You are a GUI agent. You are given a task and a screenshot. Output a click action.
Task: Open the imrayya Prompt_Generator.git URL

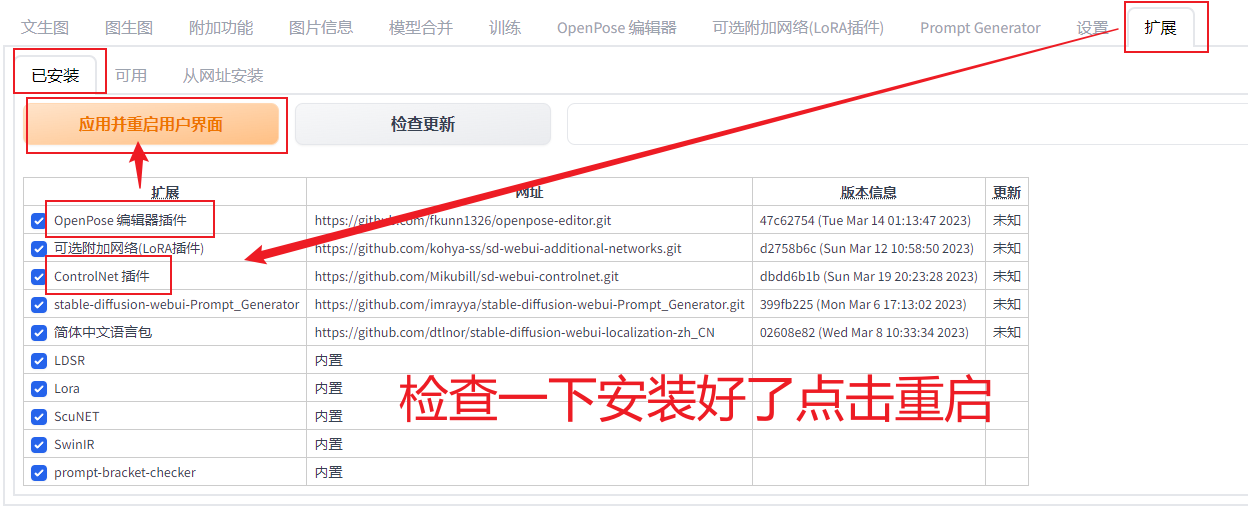tap(530, 304)
